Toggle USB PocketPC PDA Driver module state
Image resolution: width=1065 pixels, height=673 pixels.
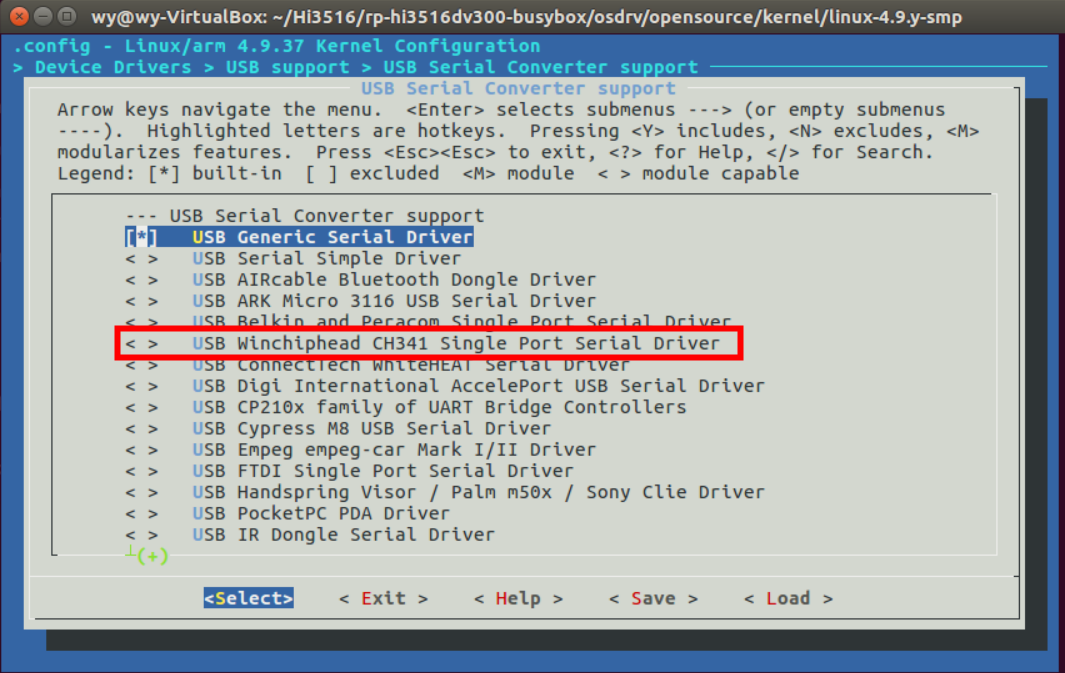pos(141,513)
